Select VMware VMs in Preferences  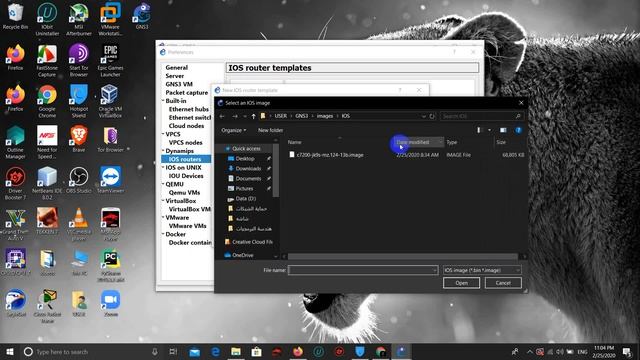[x=187, y=226]
